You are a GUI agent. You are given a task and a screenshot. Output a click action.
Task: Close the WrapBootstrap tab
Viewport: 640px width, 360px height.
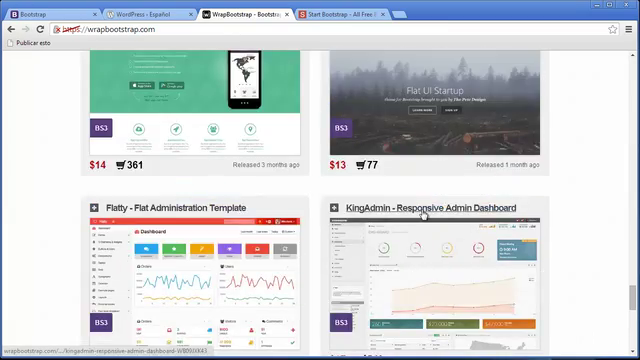[x=287, y=14]
